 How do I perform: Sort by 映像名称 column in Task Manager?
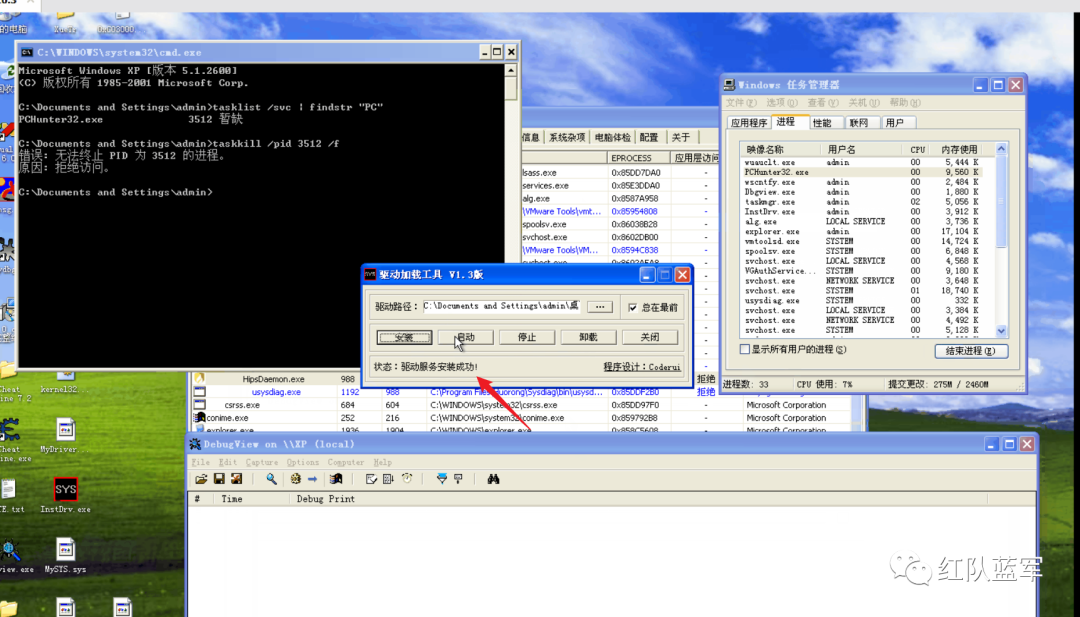(780, 149)
